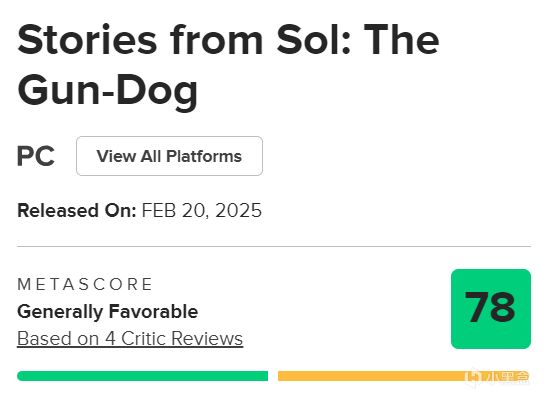Click the Gun-Dog line of the title
Image resolution: width=546 pixels, height=398 pixels.
108,90
